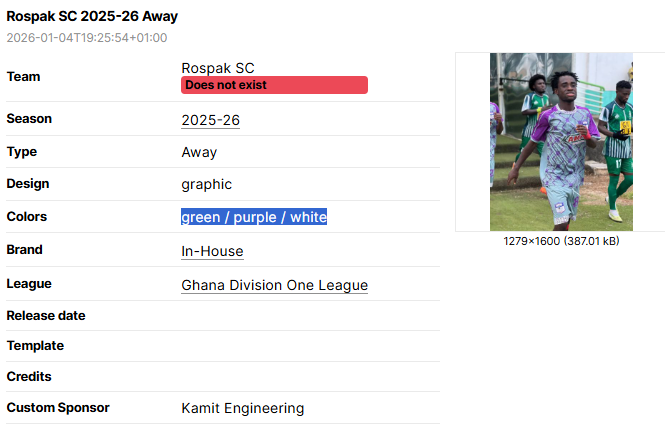The width and height of the screenshot is (665, 434).
Task: Click the highlighted 'green / purple / white' text
Action: (x=254, y=217)
